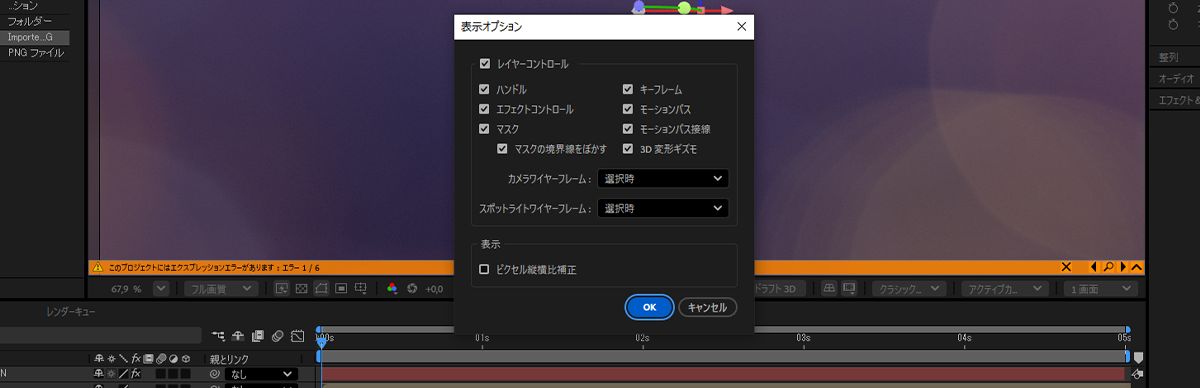Open the フル画質 resolution dropdown
The image size is (1200, 388).
(220, 289)
